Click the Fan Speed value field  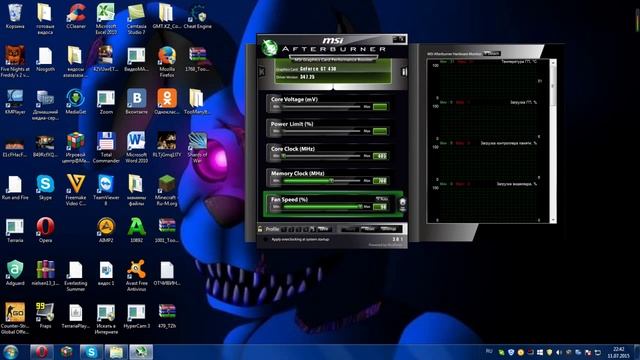380,207
